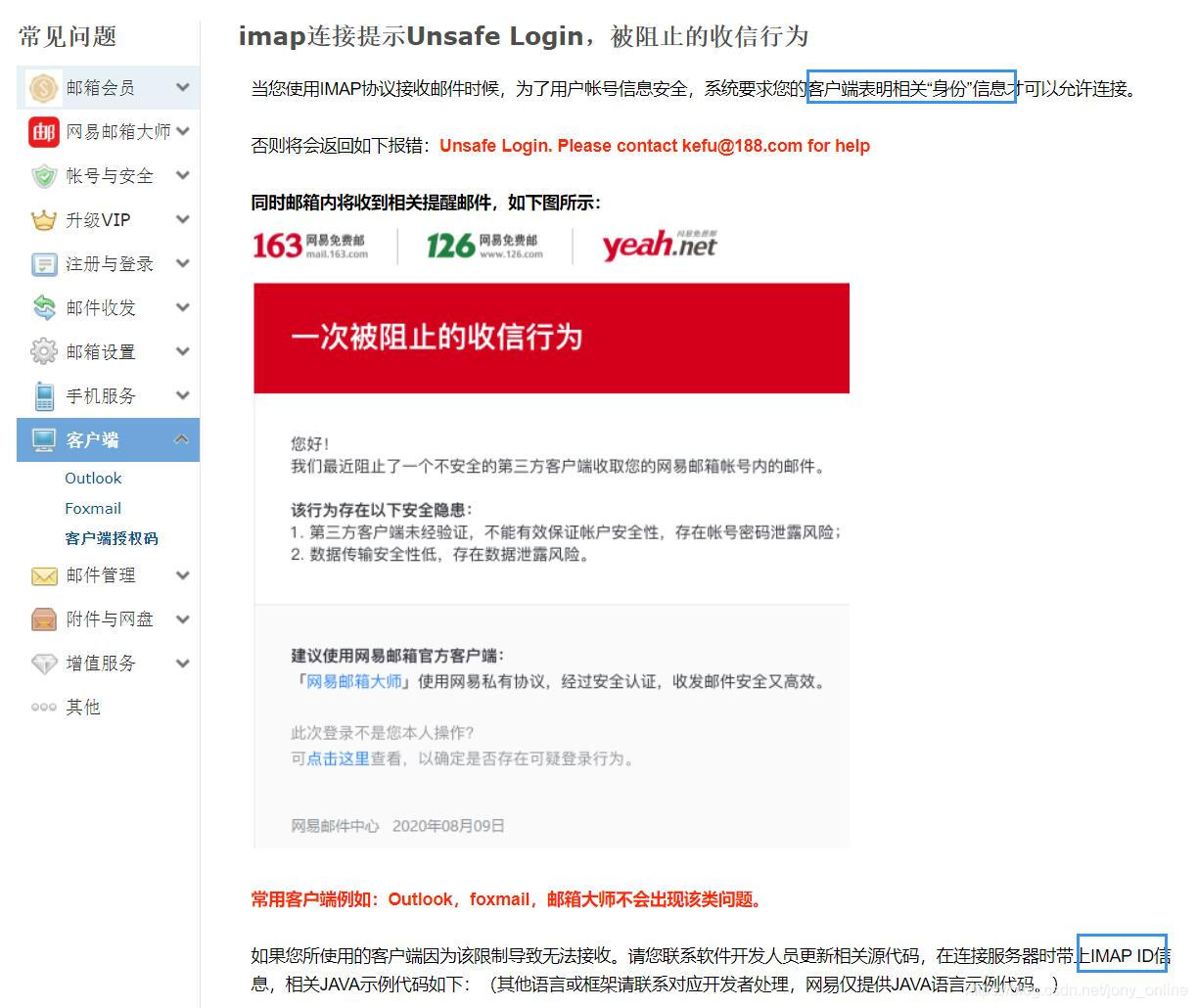Expand the 升级VIP section chevron

click(182, 219)
